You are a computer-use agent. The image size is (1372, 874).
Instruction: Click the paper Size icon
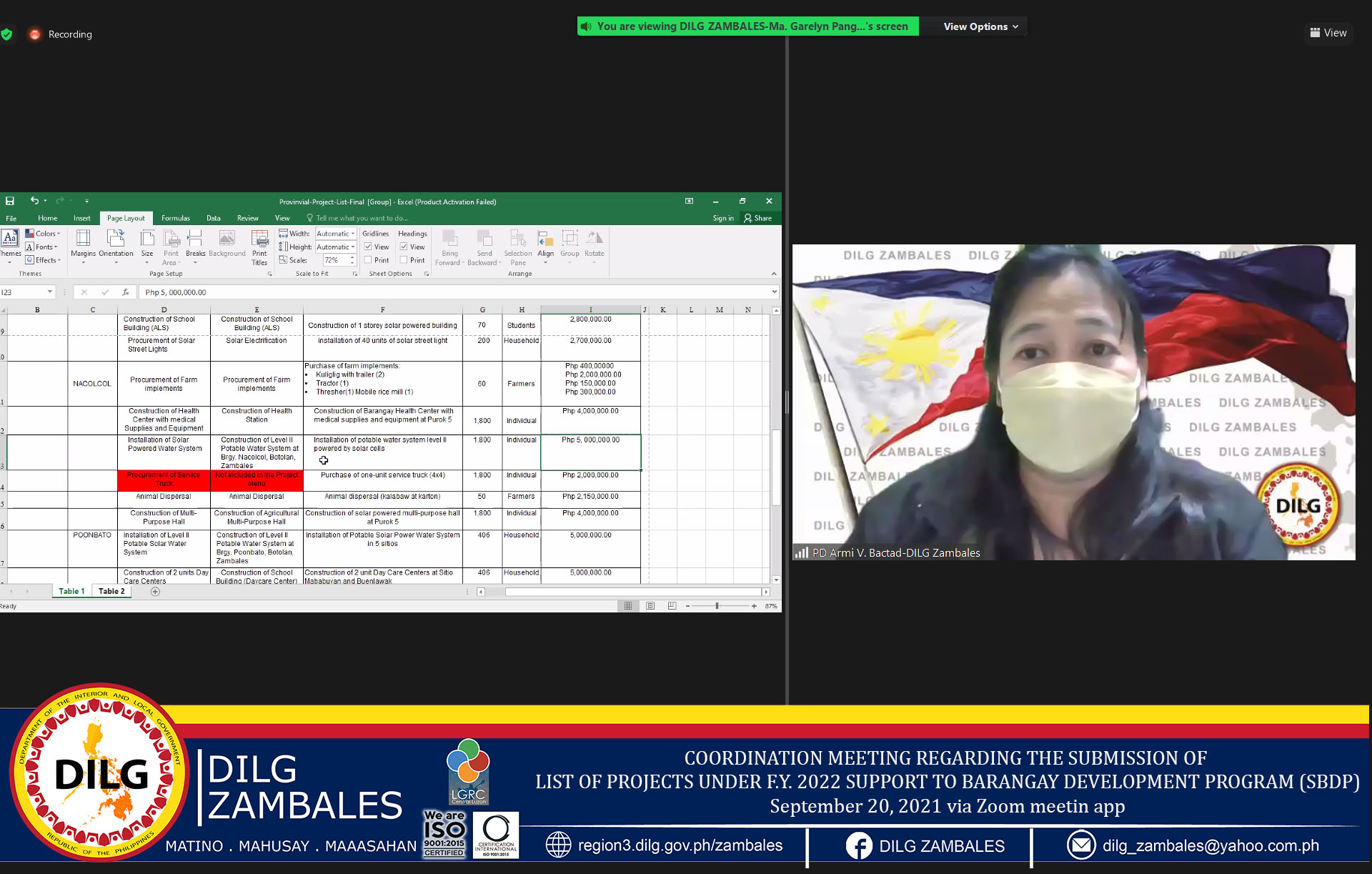click(x=147, y=239)
